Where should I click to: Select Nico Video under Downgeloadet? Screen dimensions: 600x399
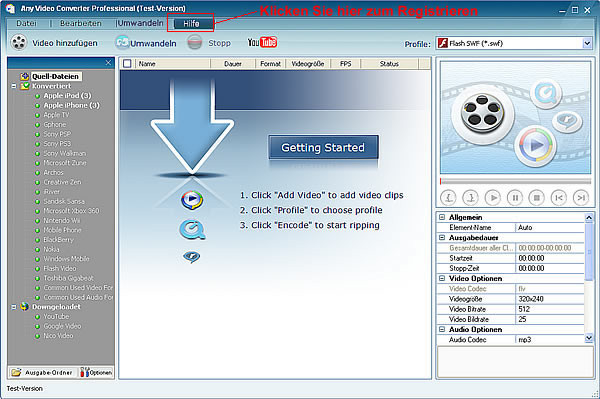[x=58, y=335]
